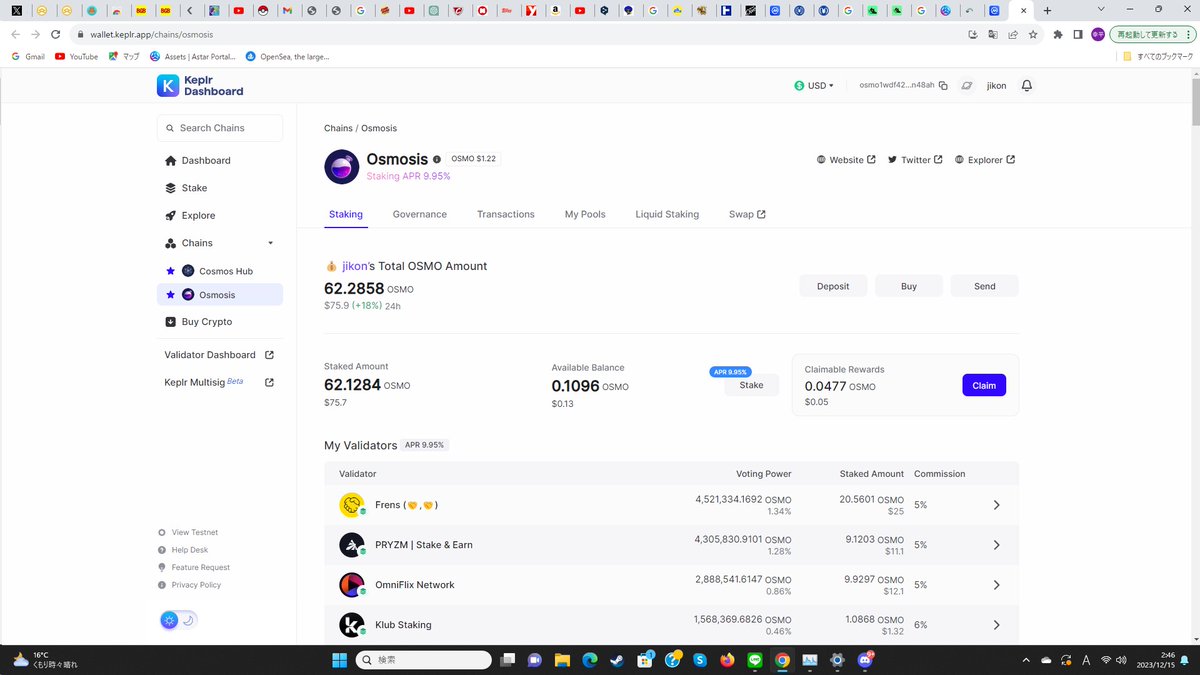Unstar Osmosis favorite in sidebar
Screen dimensions: 1200x675
tap(171, 295)
